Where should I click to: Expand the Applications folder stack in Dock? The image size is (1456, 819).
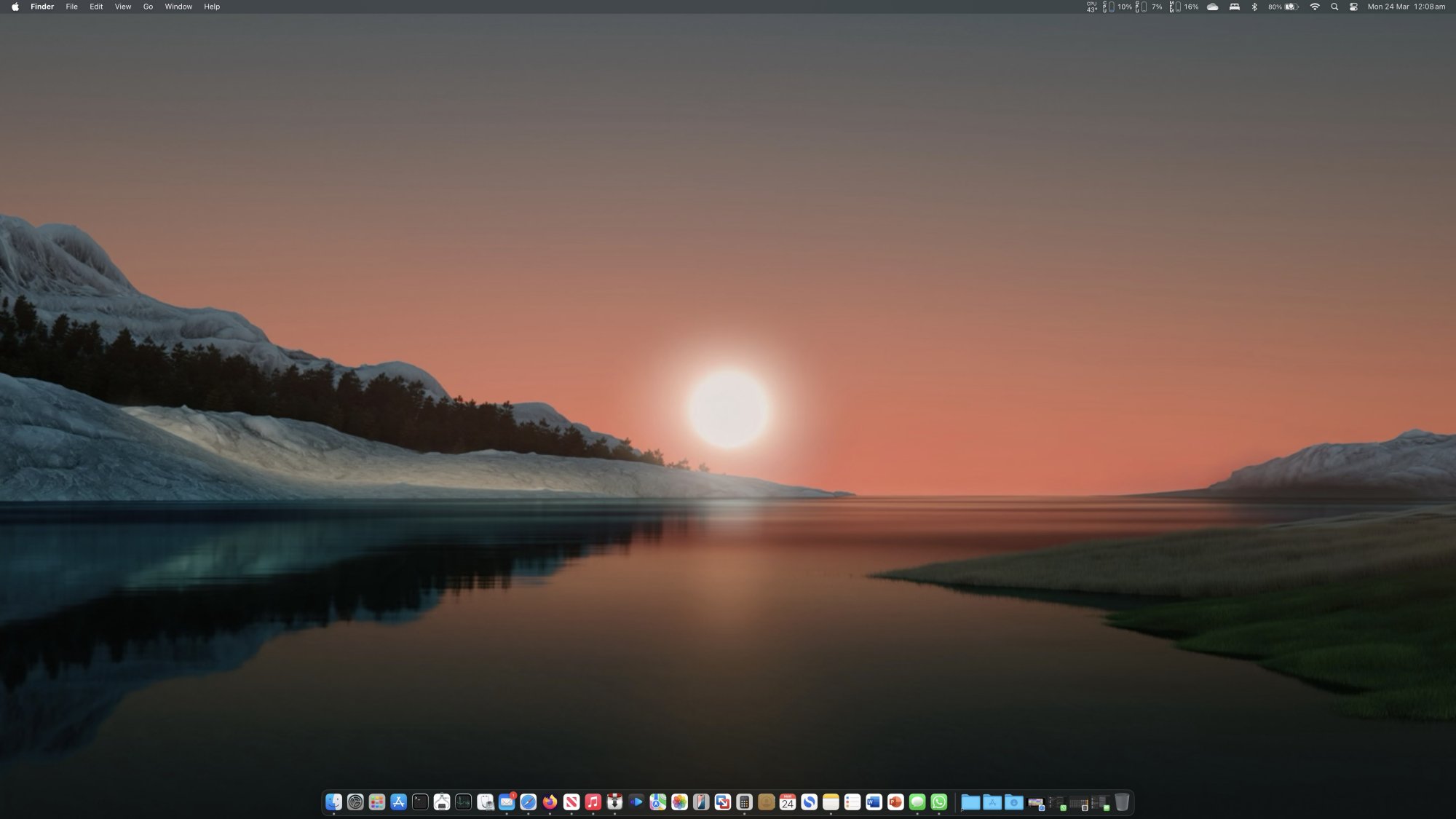pos(992,802)
